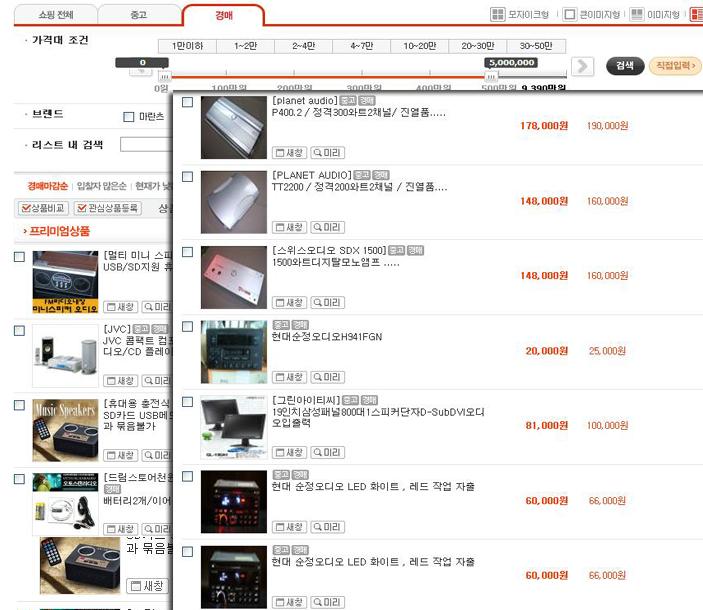The width and height of the screenshot is (703, 610).
Task: Open the 현대순정오디오H941FGN listing in new window
Action: tap(290, 377)
